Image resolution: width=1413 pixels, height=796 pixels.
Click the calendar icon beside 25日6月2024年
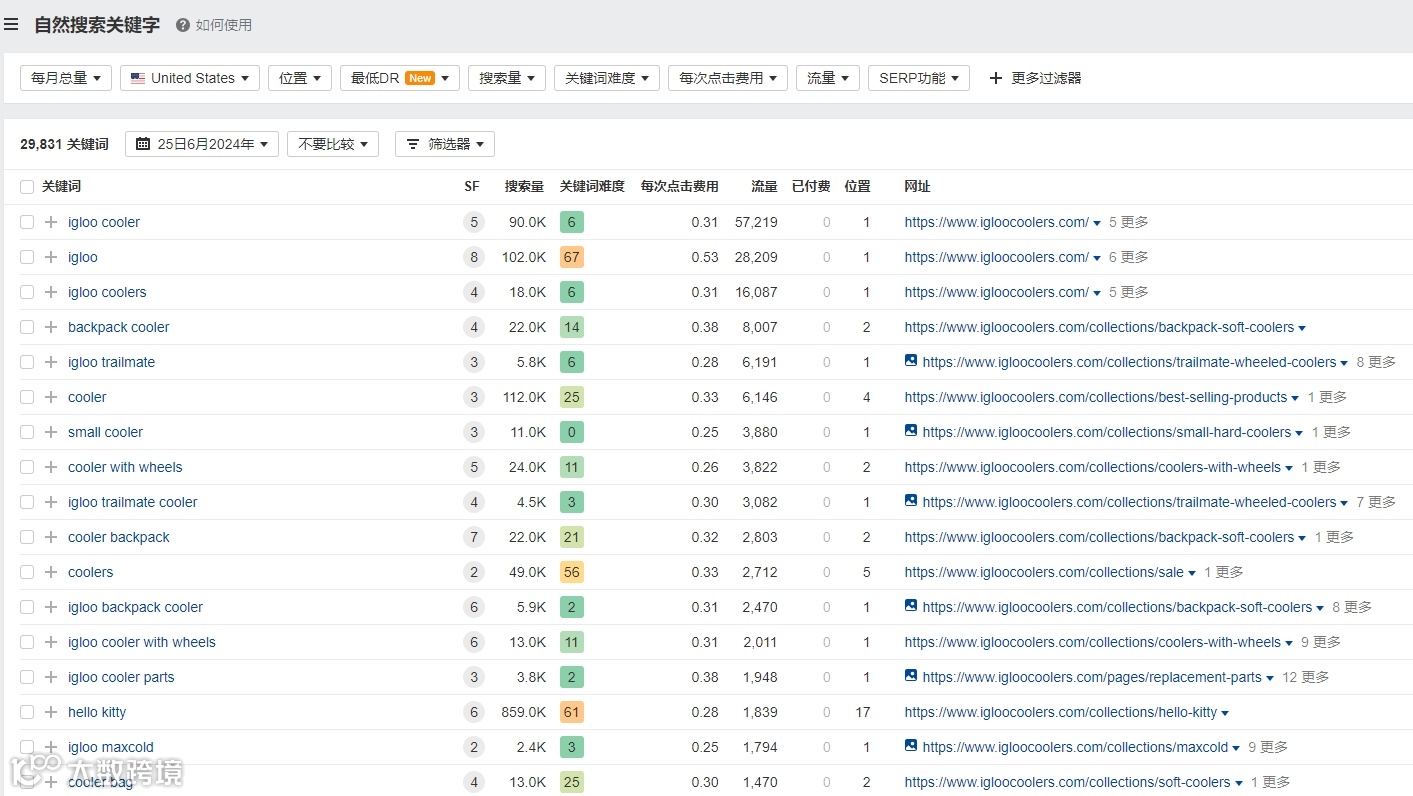[x=143, y=144]
